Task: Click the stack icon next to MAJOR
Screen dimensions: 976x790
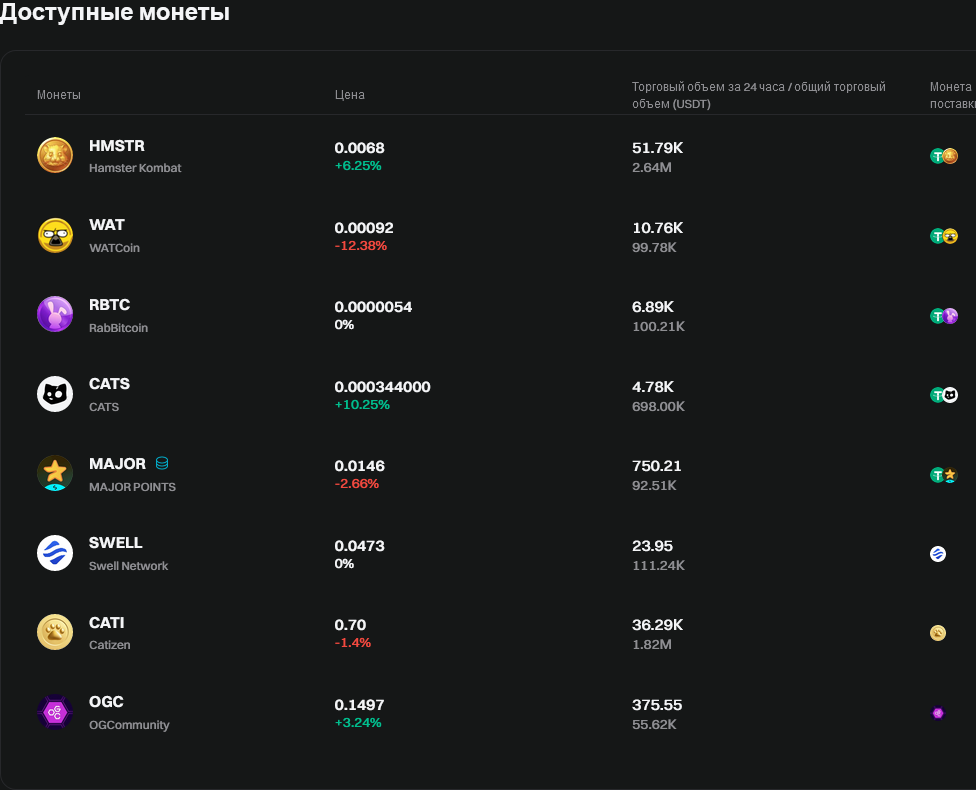Action: pos(162,464)
